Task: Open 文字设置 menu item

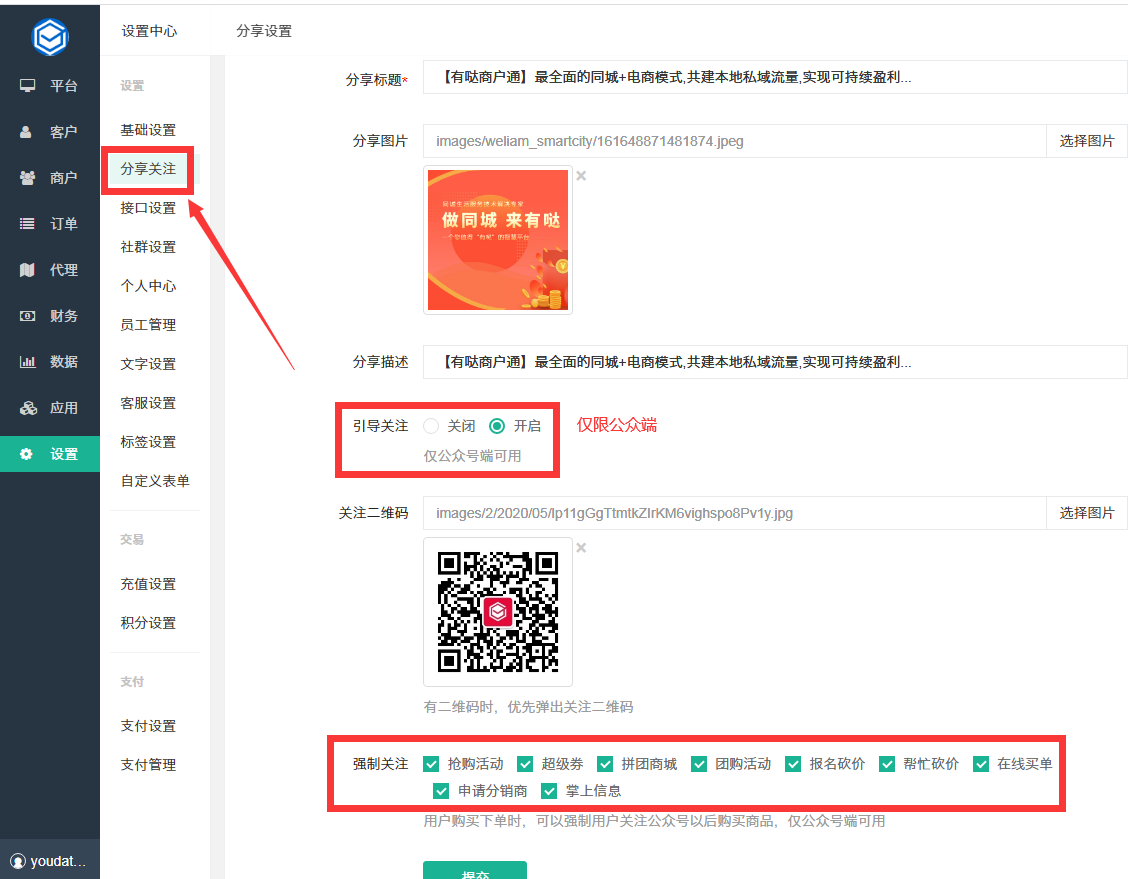Action: (x=148, y=364)
